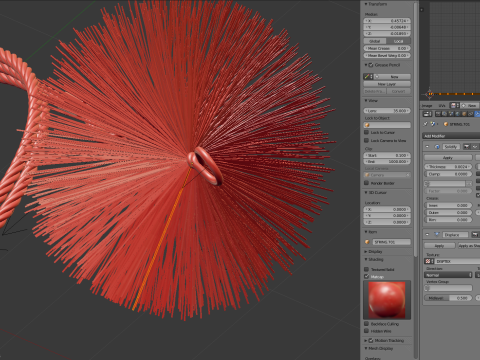
Task: Click the 3D Cursor Z location field
Action: coord(387,222)
